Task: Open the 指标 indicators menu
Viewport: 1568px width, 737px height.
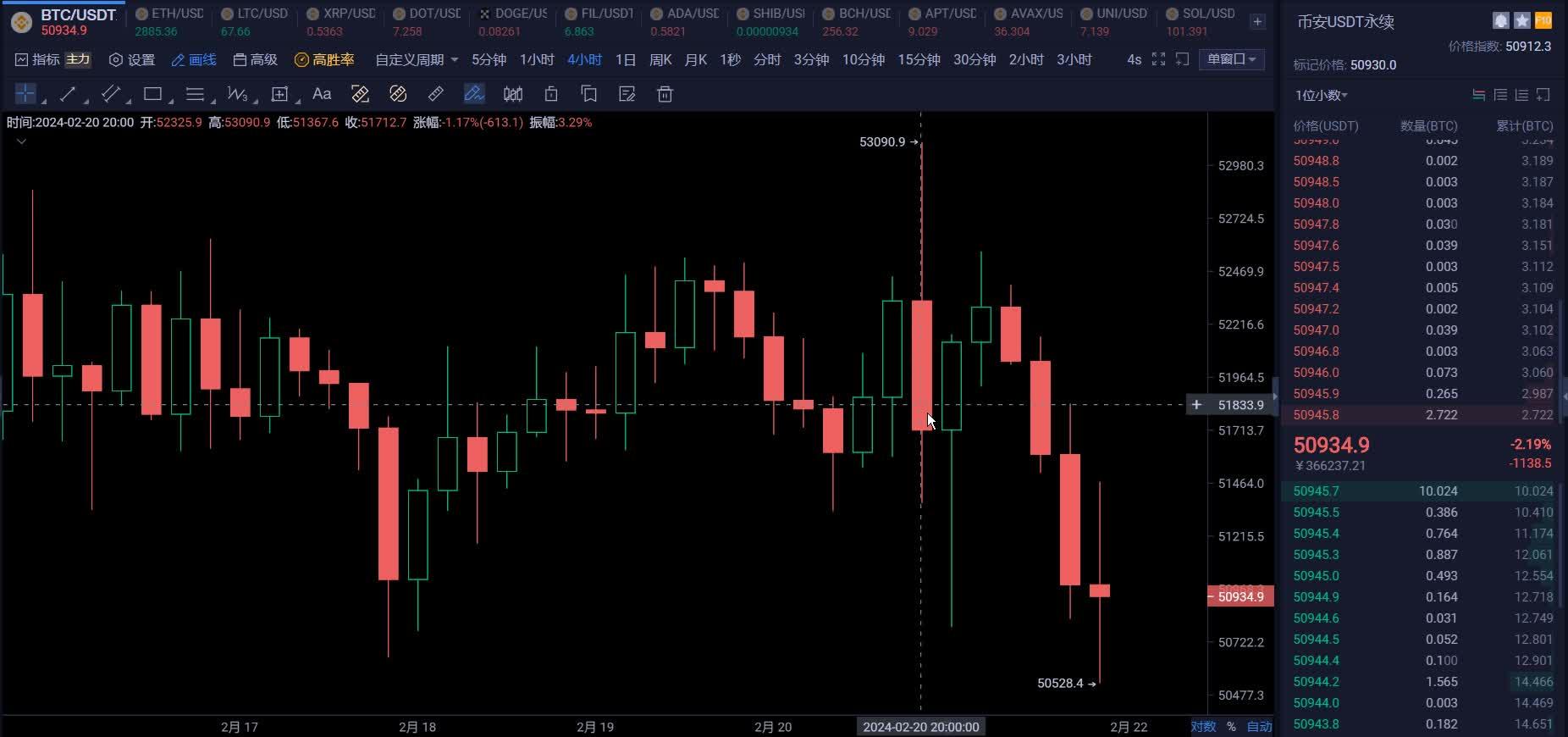Action: (x=37, y=59)
